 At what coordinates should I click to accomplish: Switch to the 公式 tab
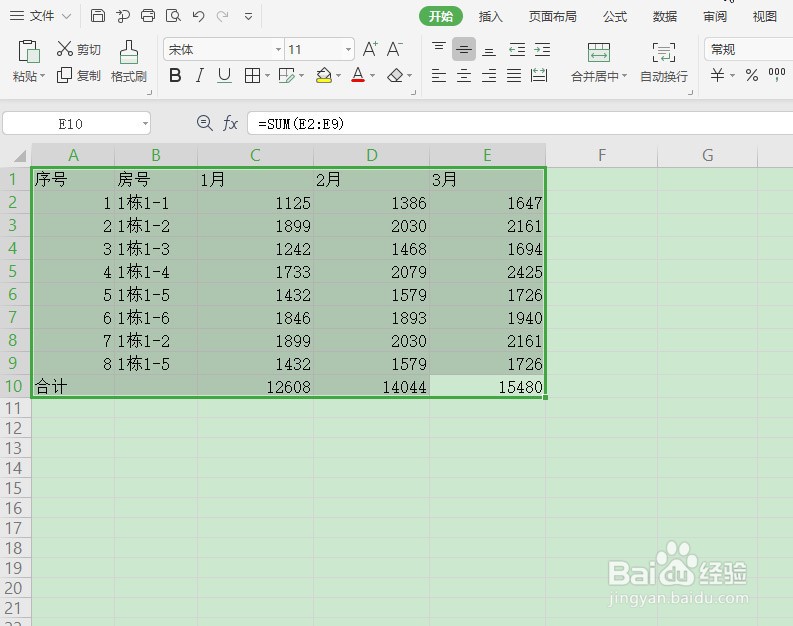click(615, 17)
